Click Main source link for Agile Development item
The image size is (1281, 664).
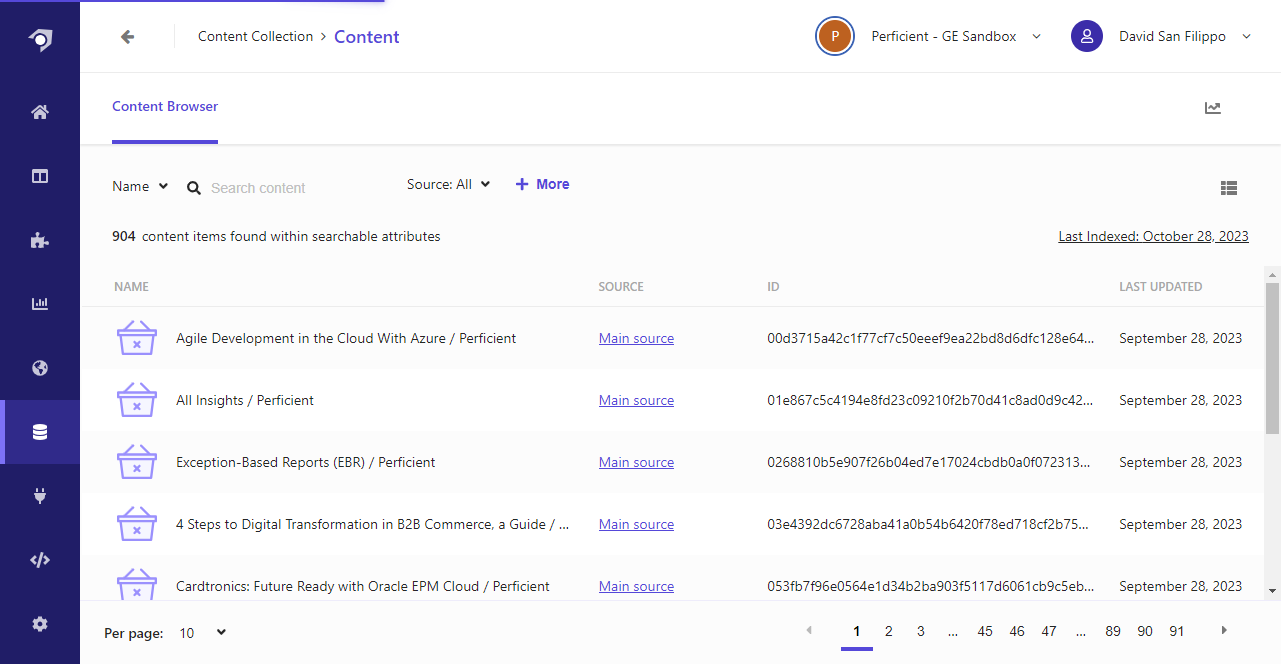636,338
